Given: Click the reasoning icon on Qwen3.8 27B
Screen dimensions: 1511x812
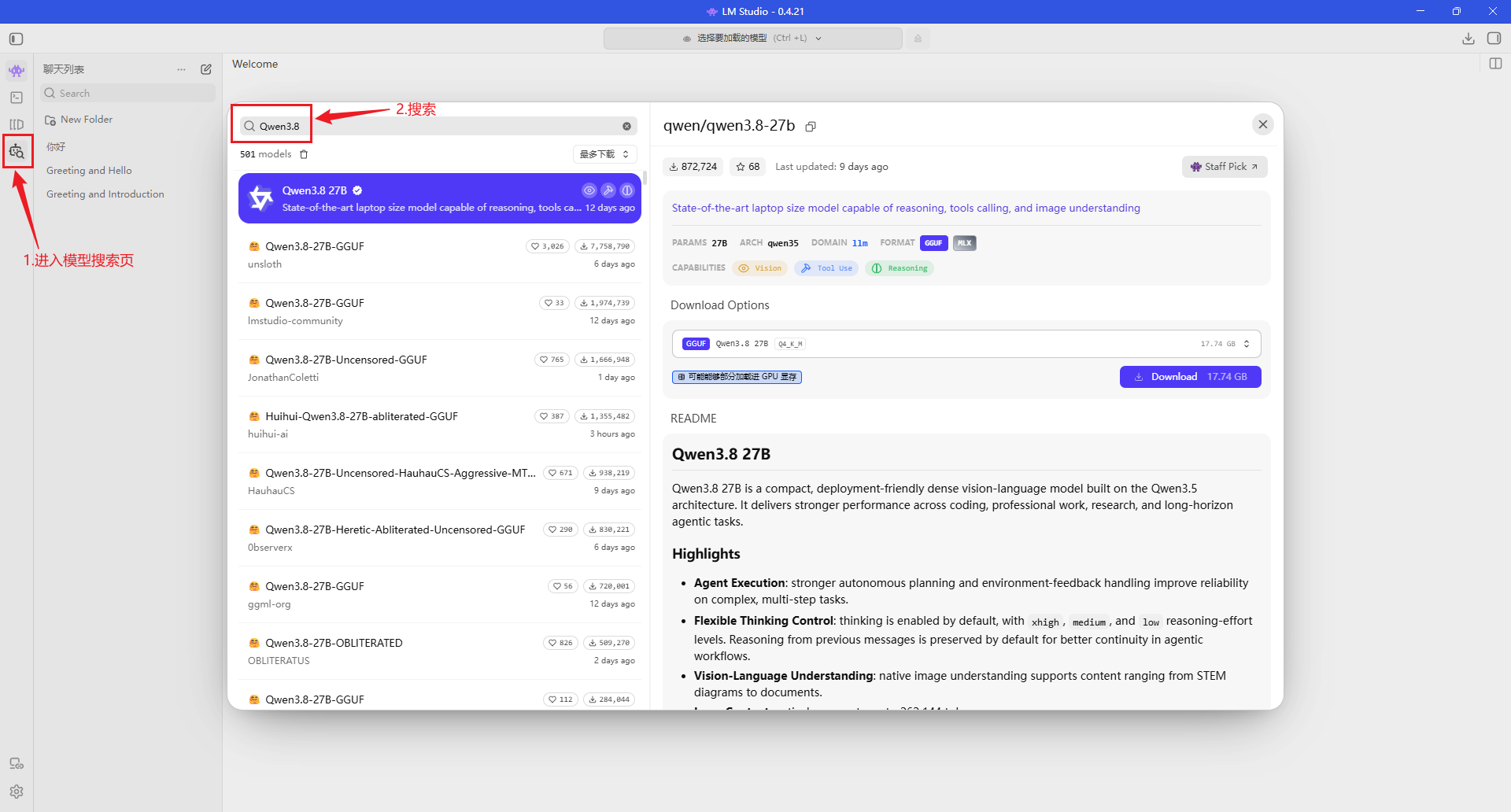Looking at the screenshot, I should 627,190.
